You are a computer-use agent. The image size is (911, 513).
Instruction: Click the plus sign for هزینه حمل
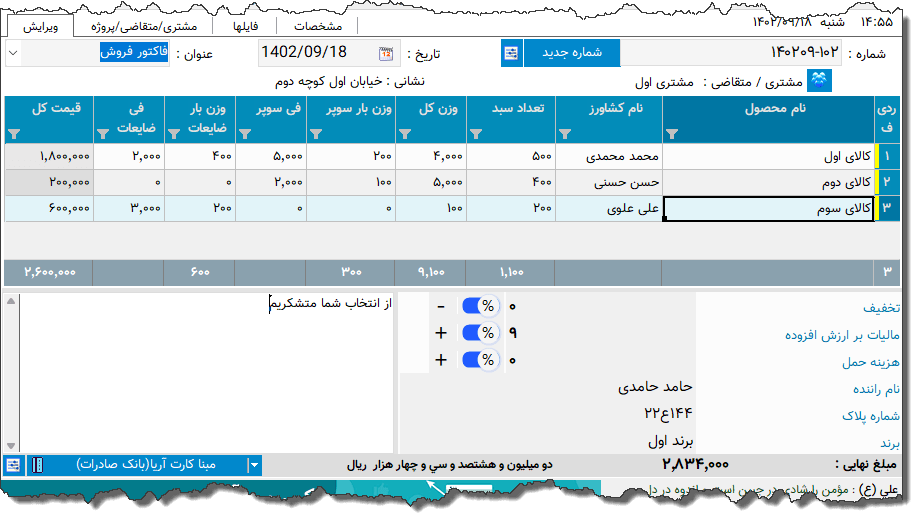pyautogui.click(x=441, y=360)
